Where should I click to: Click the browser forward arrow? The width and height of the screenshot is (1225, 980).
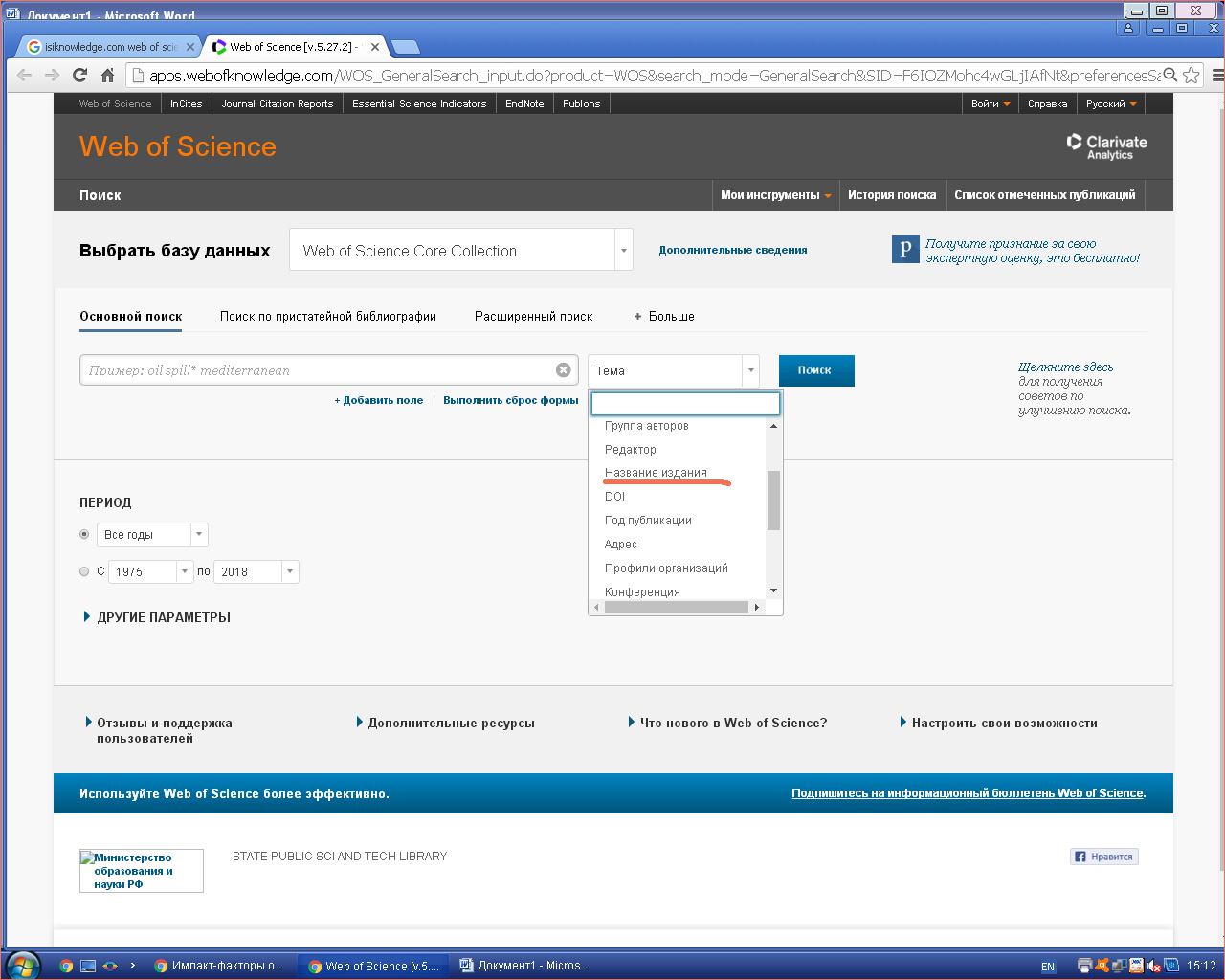pyautogui.click(x=53, y=76)
